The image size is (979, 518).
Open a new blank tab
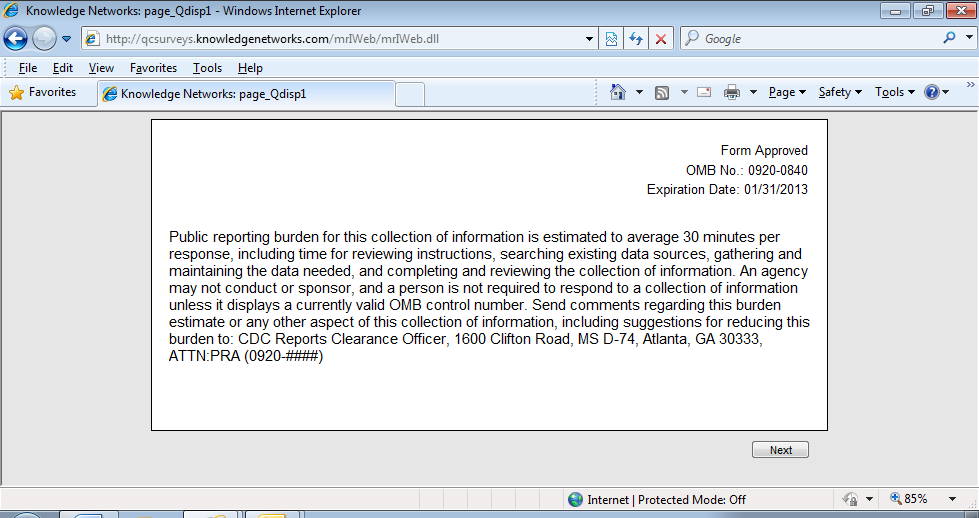(410, 94)
